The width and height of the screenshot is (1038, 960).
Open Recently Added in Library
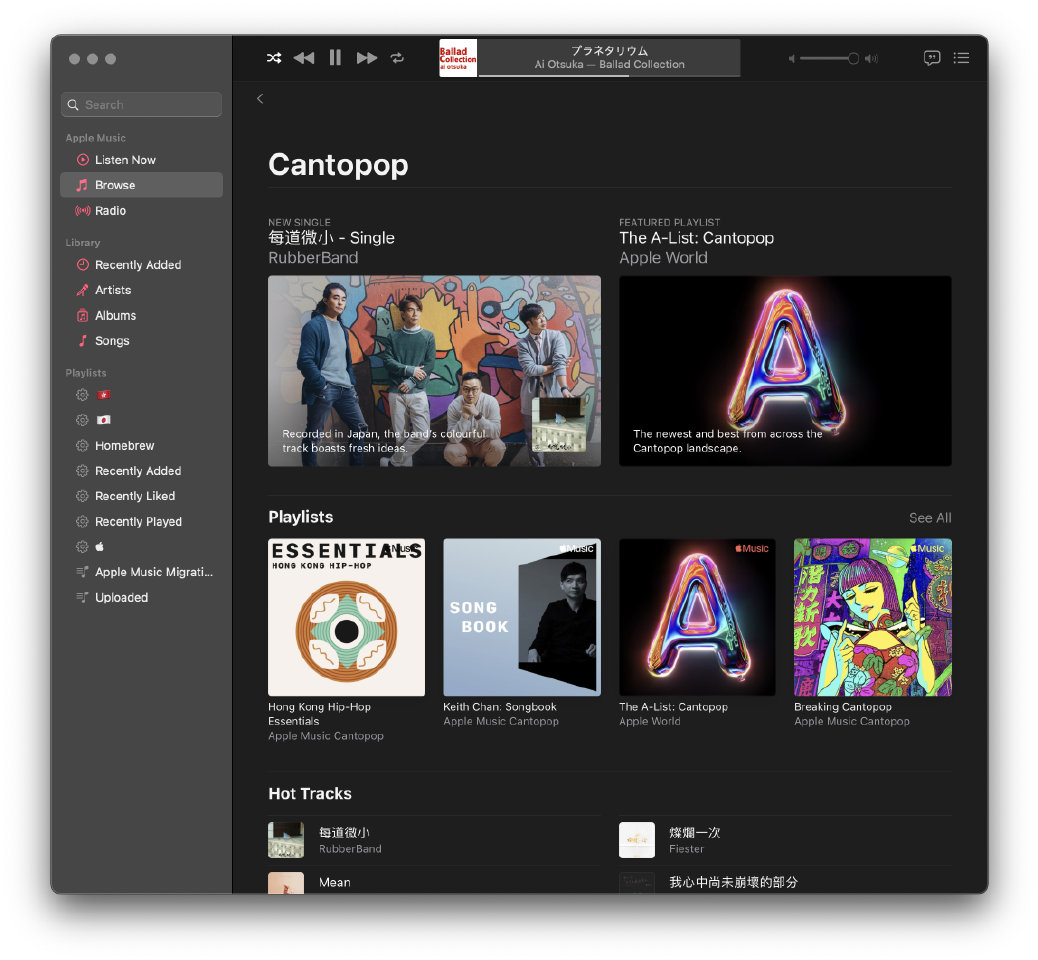click(137, 265)
